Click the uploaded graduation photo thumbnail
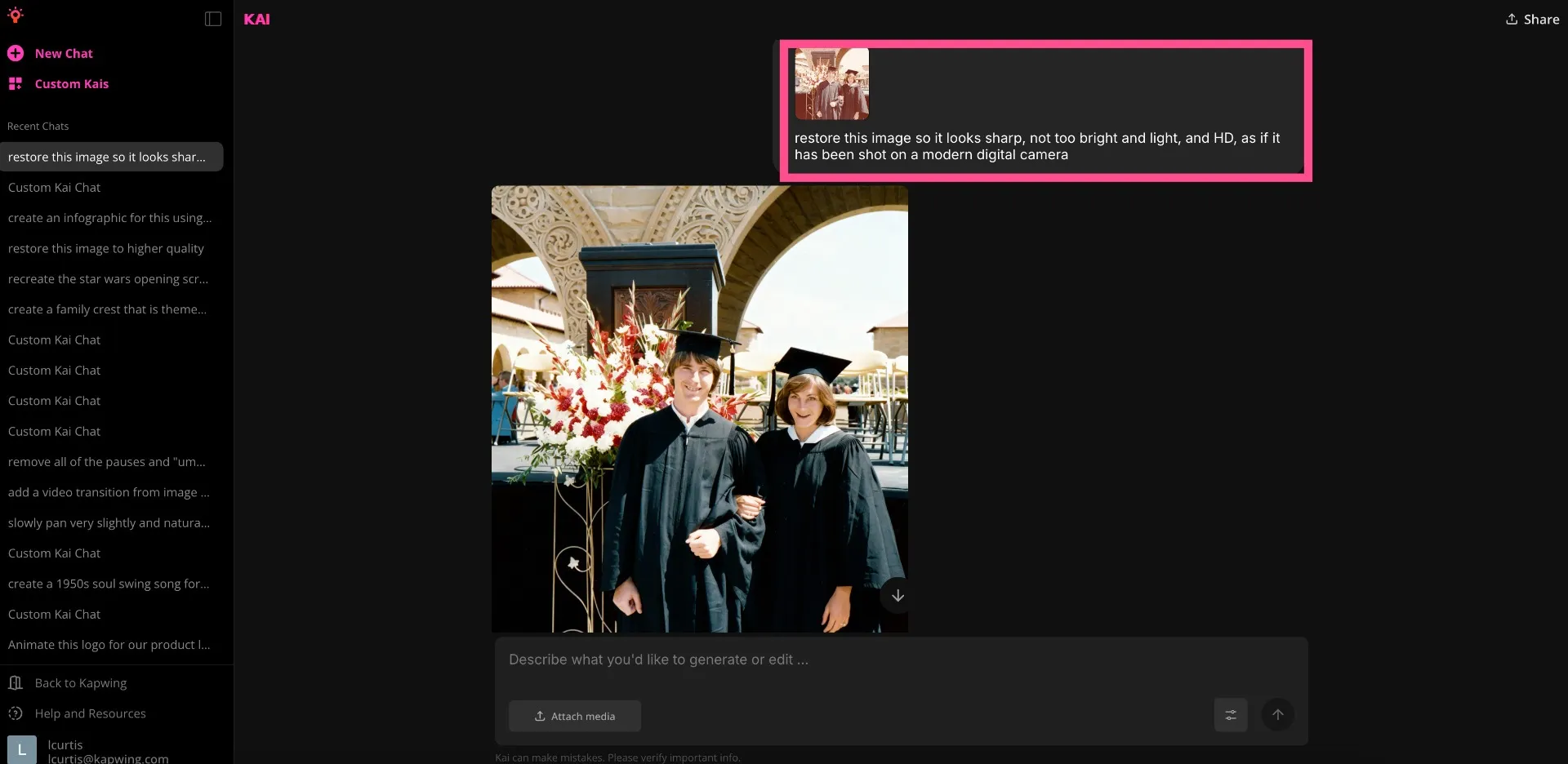The height and width of the screenshot is (764, 1568). tap(831, 83)
